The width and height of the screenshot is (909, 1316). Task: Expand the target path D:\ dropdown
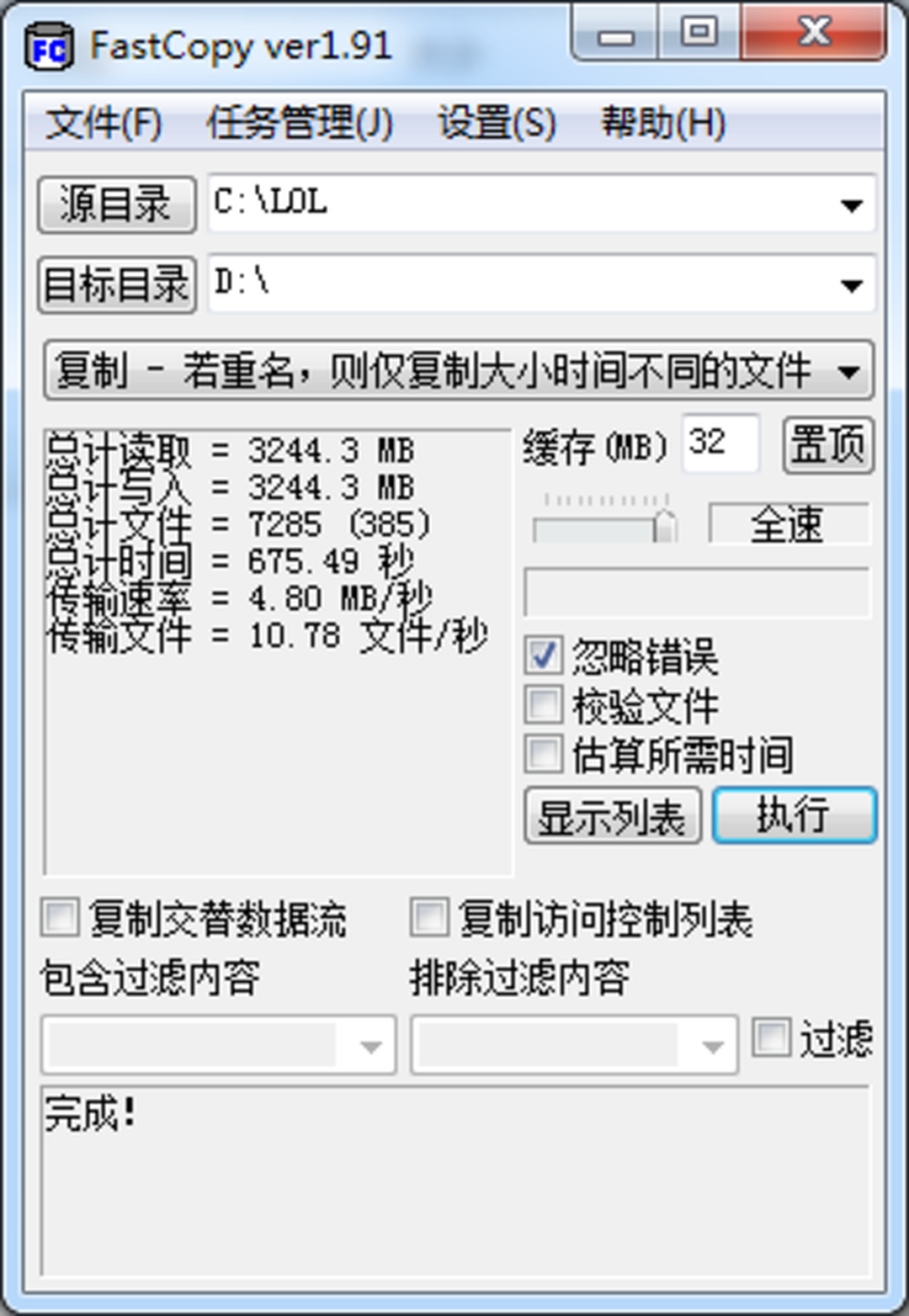pos(851,285)
